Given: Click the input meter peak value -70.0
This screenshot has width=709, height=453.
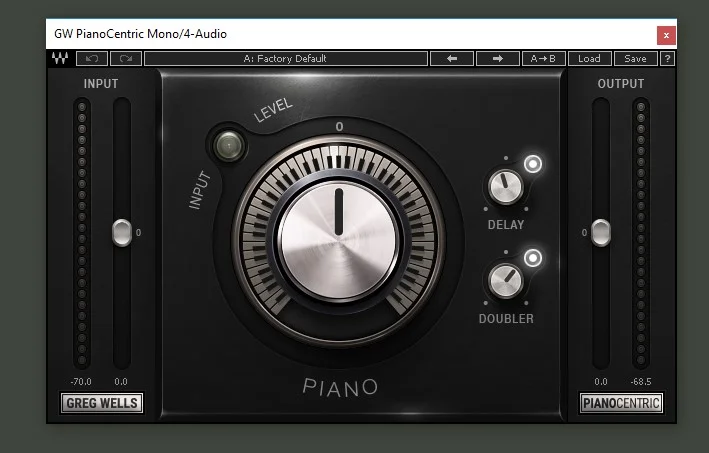Looking at the screenshot, I should click(x=81, y=382).
